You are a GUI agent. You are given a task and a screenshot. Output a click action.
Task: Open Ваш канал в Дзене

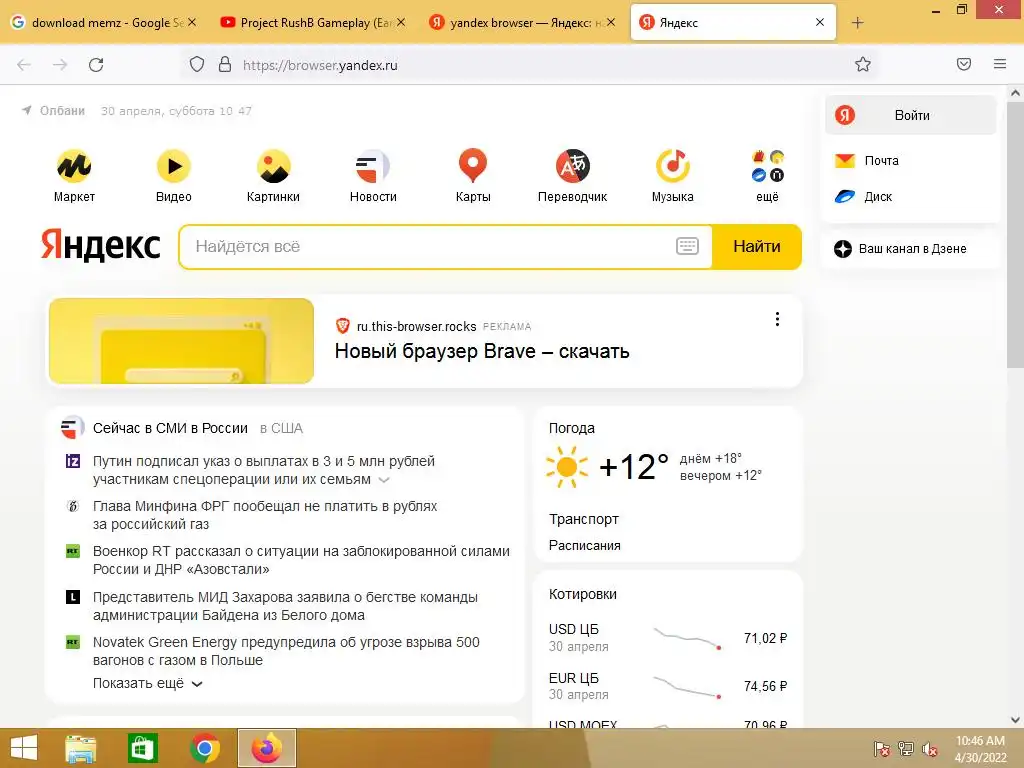pyautogui.click(x=900, y=249)
